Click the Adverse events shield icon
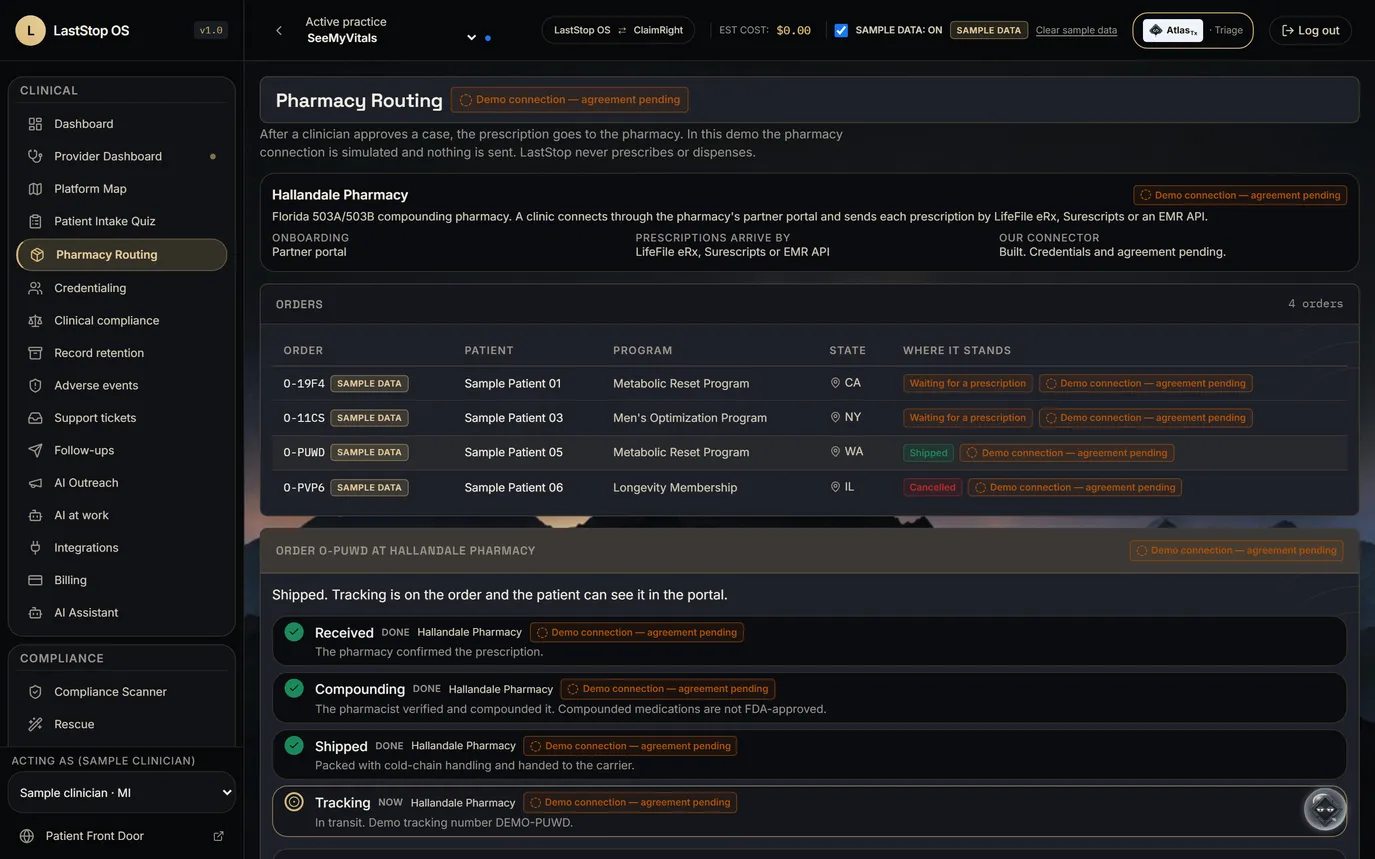Viewport: 1375px width, 859px height. (35, 386)
